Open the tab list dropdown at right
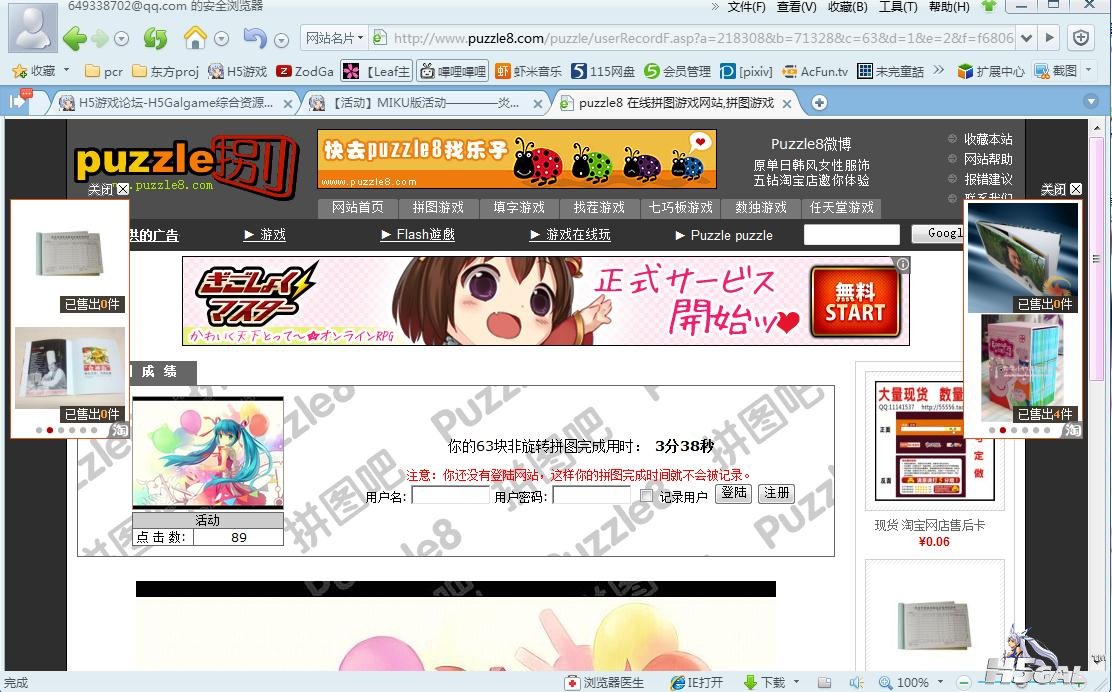This screenshot has width=1112, height=692. 1091,102
